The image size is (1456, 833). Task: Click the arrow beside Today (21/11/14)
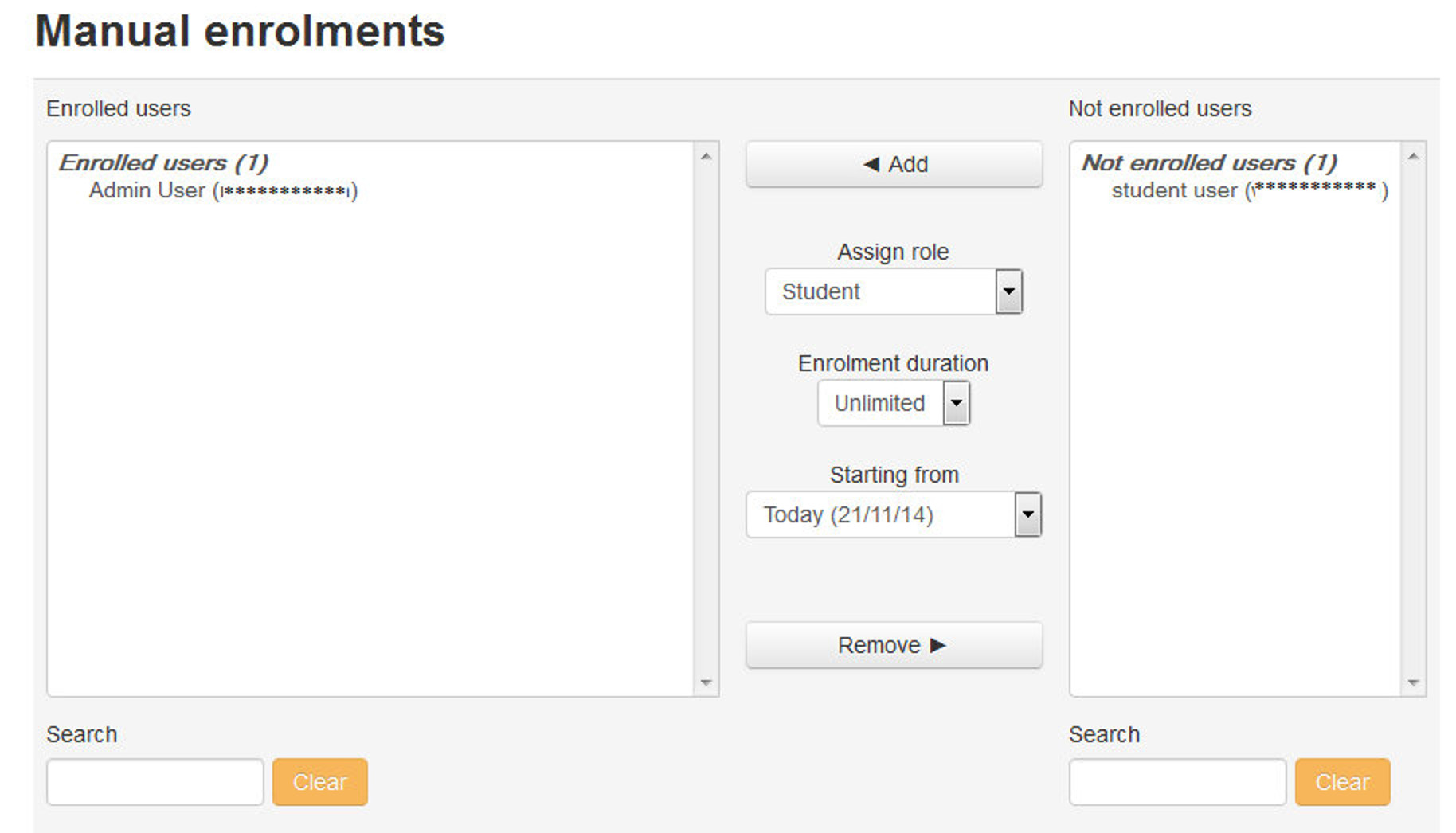pyautogui.click(x=1027, y=514)
